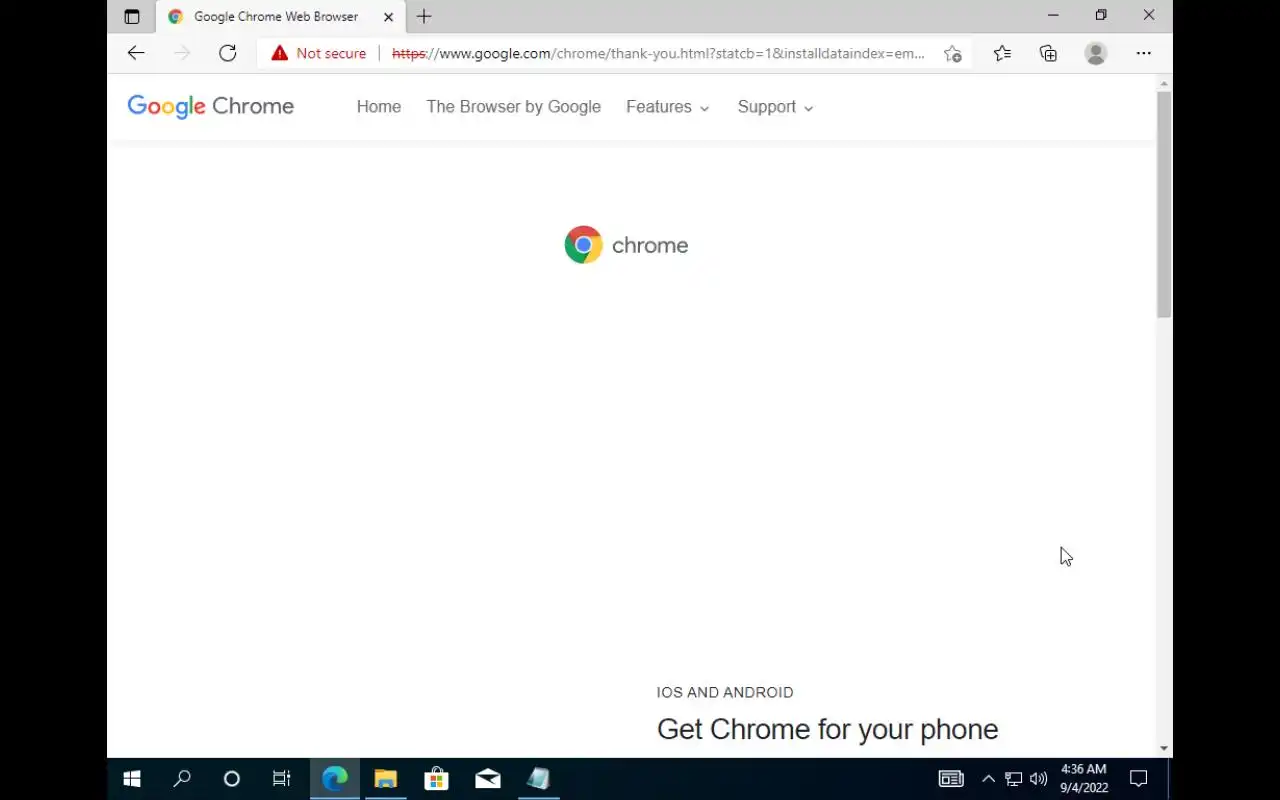Expand the Features dropdown

point(668,107)
